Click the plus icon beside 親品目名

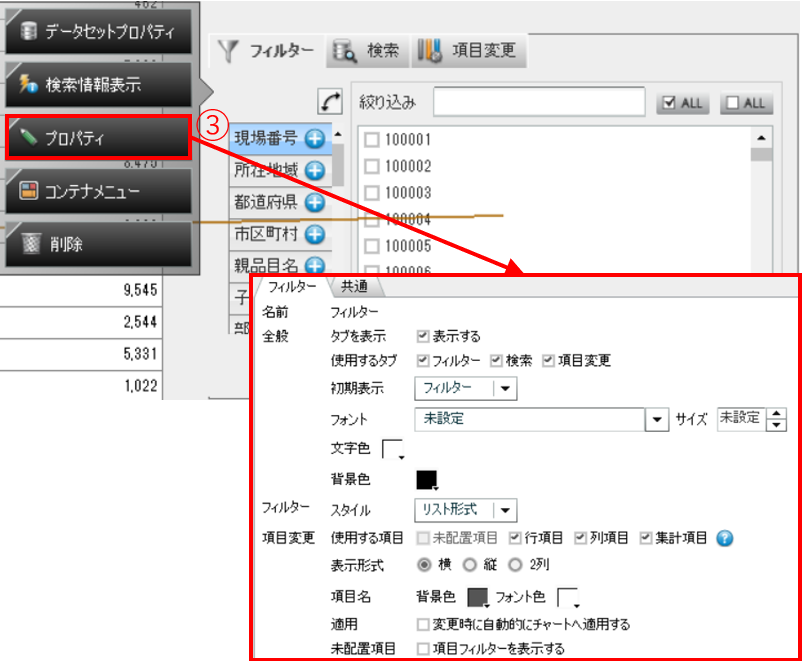(315, 266)
